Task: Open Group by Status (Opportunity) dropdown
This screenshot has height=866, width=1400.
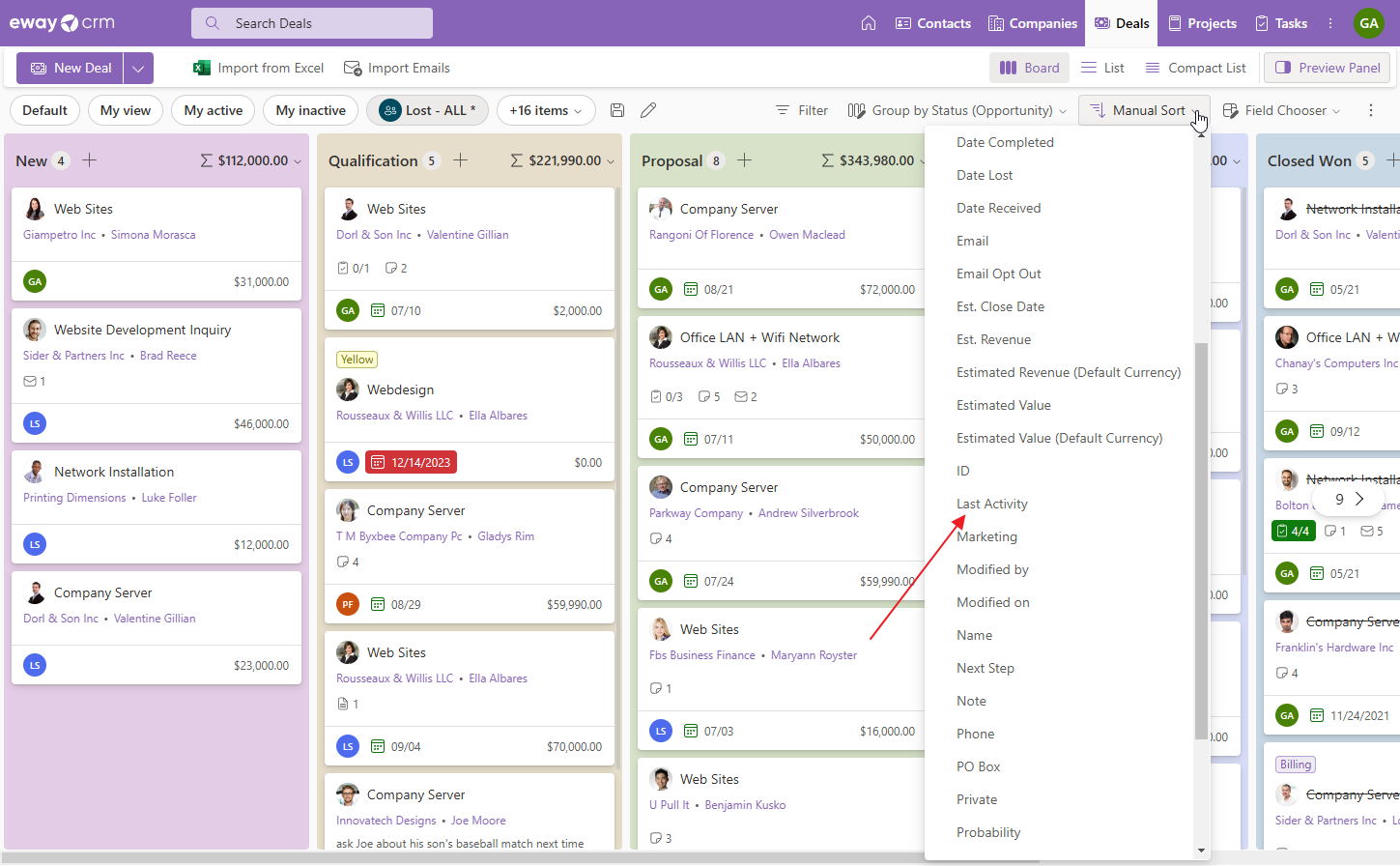Action: pyautogui.click(x=957, y=110)
